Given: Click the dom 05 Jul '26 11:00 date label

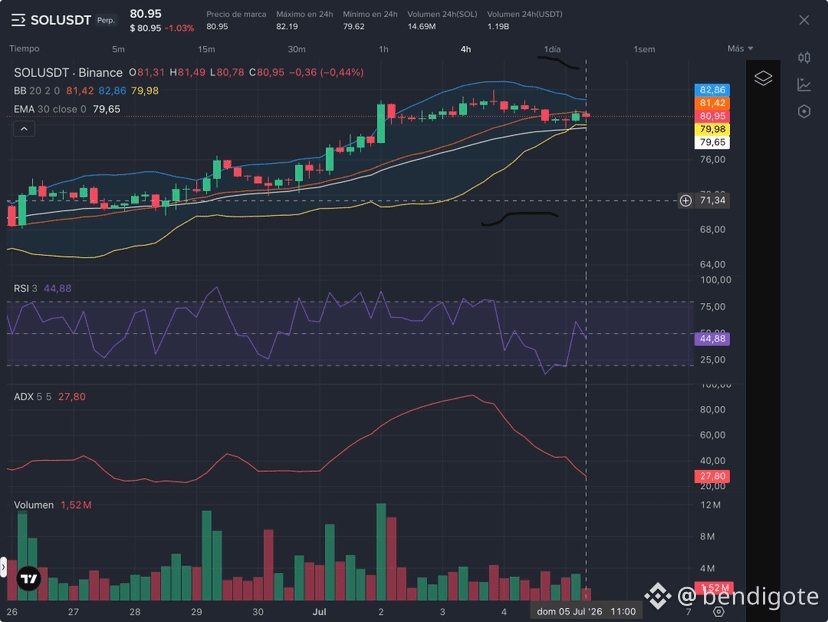Looking at the screenshot, I should 586,611.
